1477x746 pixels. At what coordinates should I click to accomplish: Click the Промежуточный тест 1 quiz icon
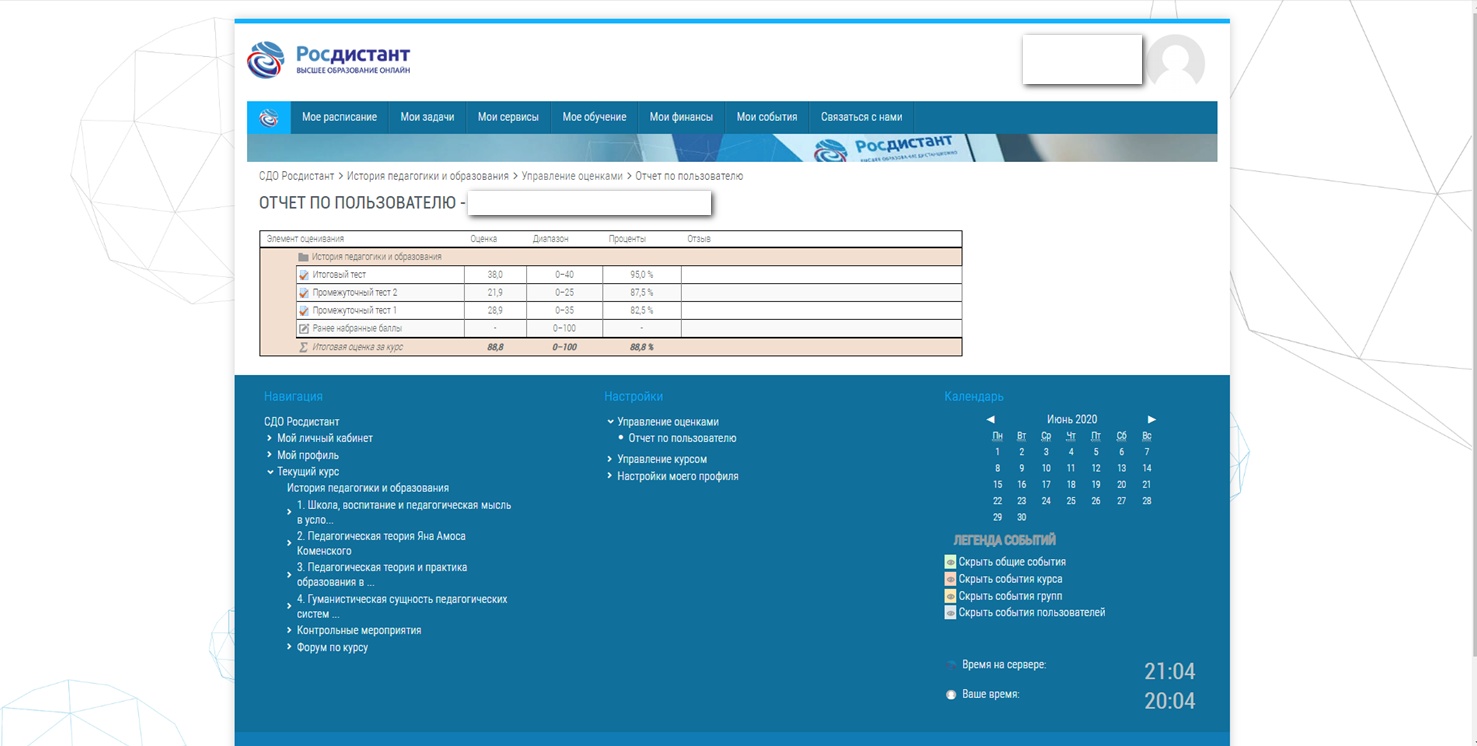coord(304,311)
